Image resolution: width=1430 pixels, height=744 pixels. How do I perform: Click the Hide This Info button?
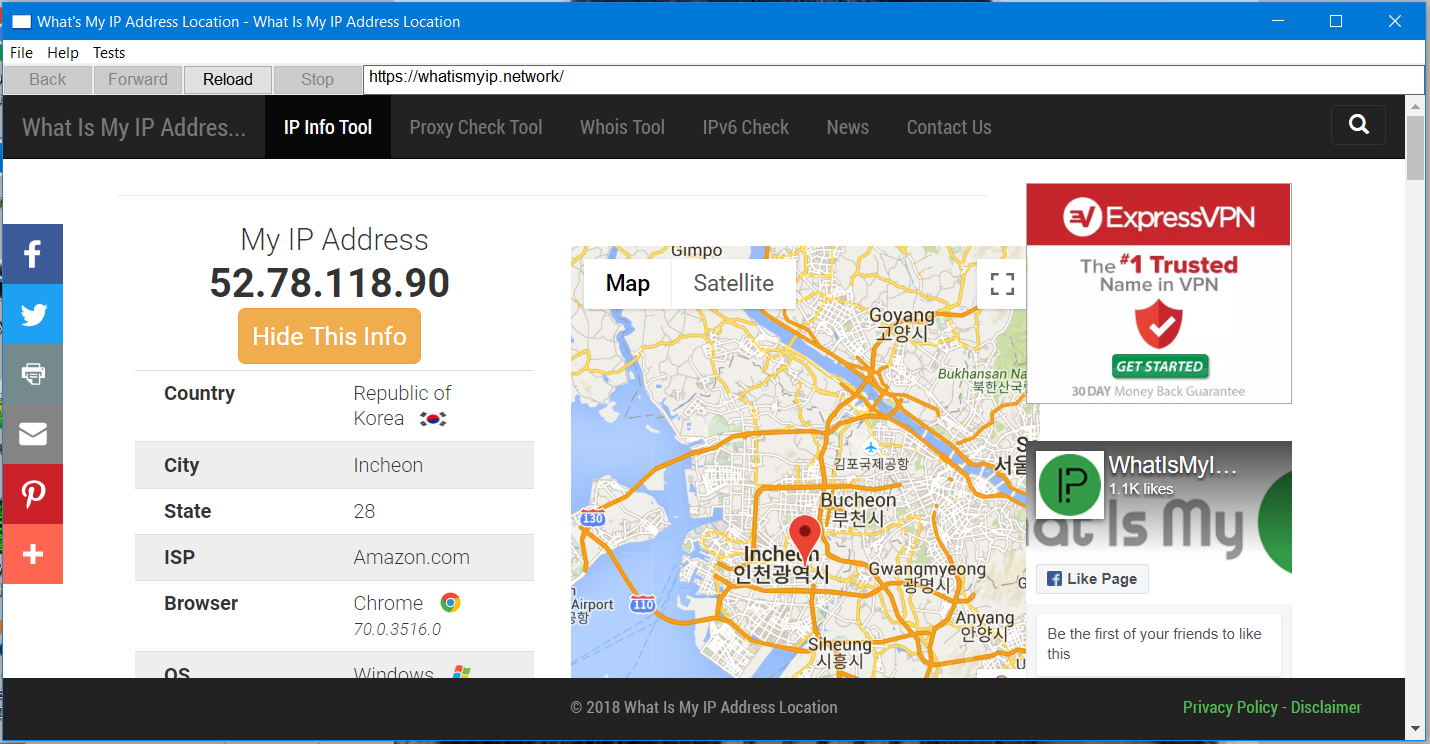(329, 336)
